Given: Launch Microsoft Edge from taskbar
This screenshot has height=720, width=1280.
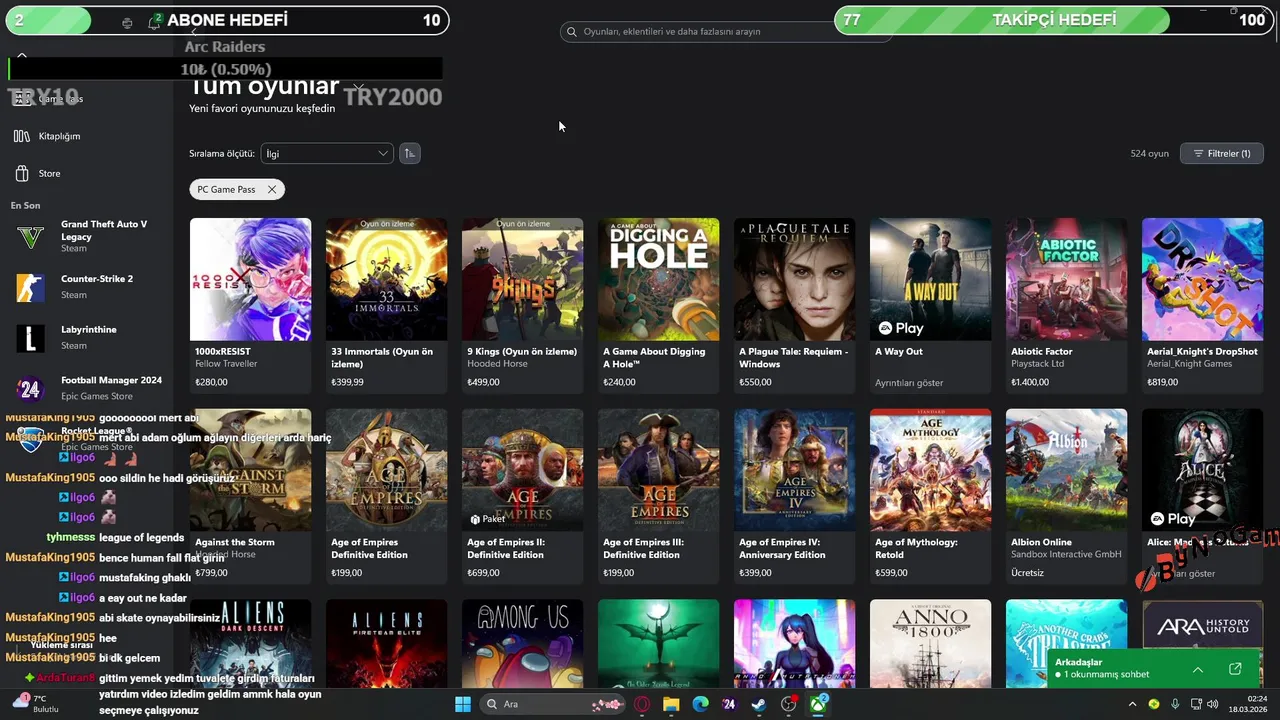Looking at the screenshot, I should click(x=700, y=704).
